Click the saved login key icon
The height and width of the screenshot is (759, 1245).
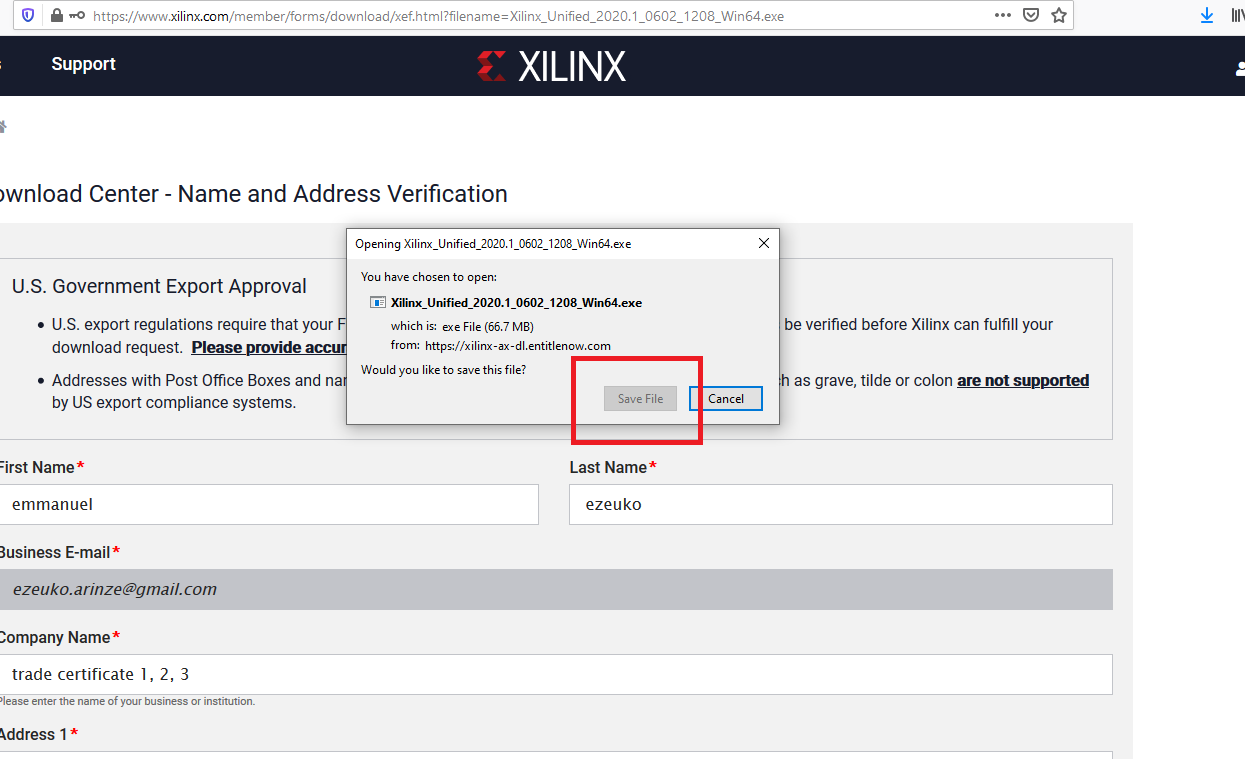[x=77, y=16]
